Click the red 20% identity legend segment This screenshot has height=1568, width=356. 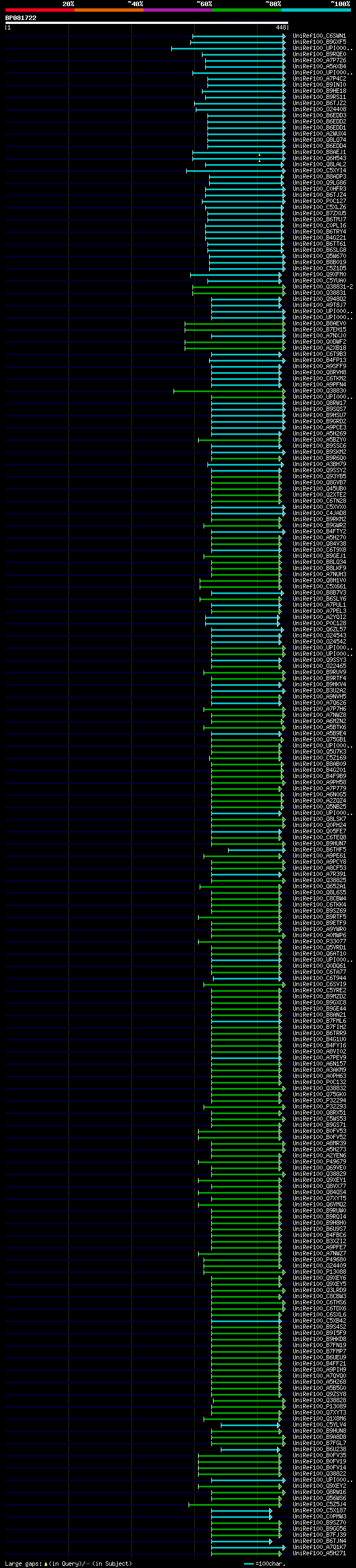[x=39, y=10]
